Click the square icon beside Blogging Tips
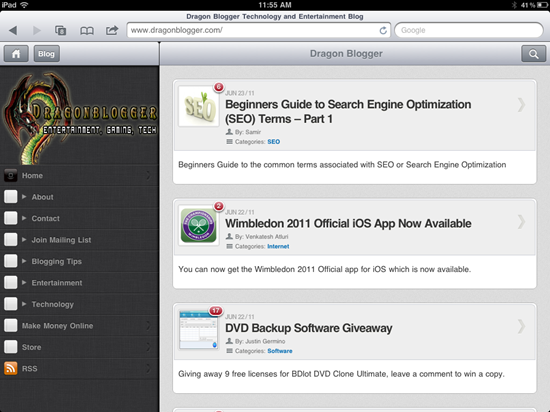The height and width of the screenshot is (412, 550). [x=11, y=261]
